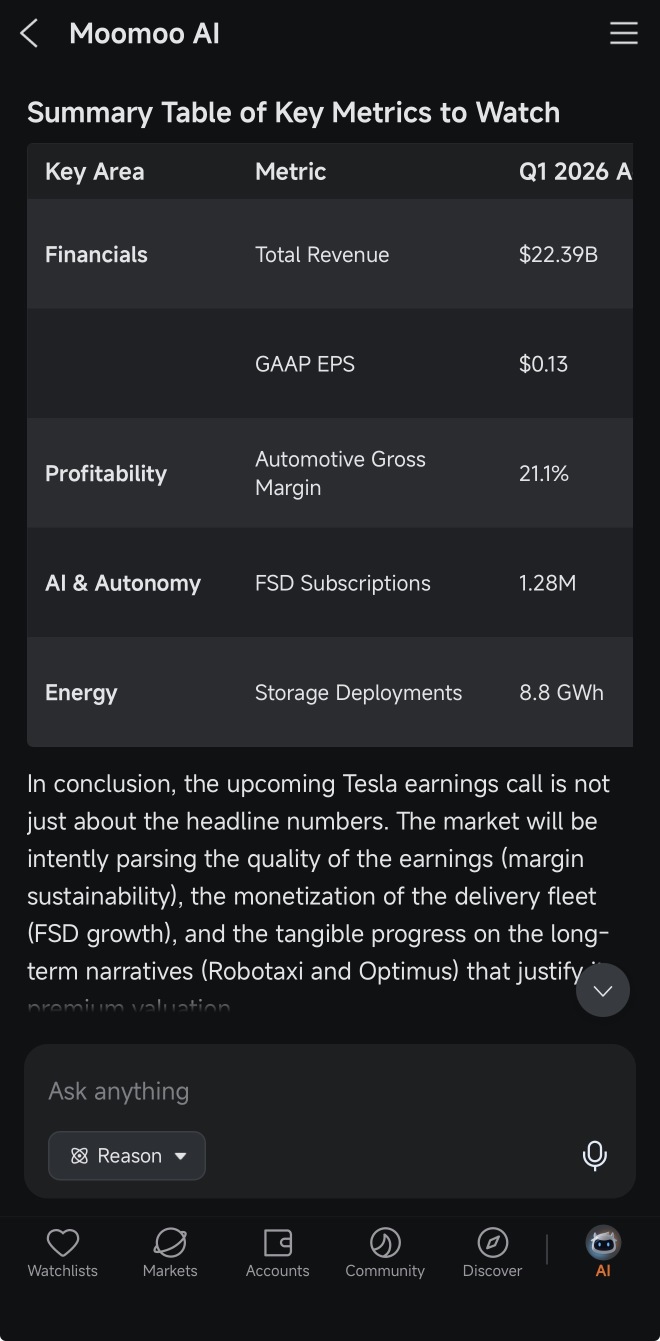Tap the Q1 2026 column header
The image size is (660, 1341).
tap(575, 172)
